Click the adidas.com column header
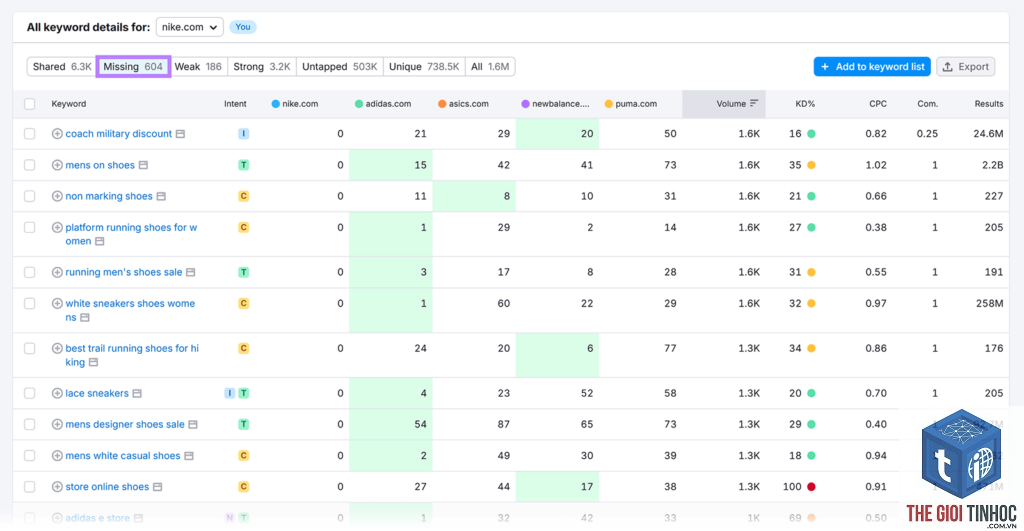1024x531 pixels. tap(383, 104)
